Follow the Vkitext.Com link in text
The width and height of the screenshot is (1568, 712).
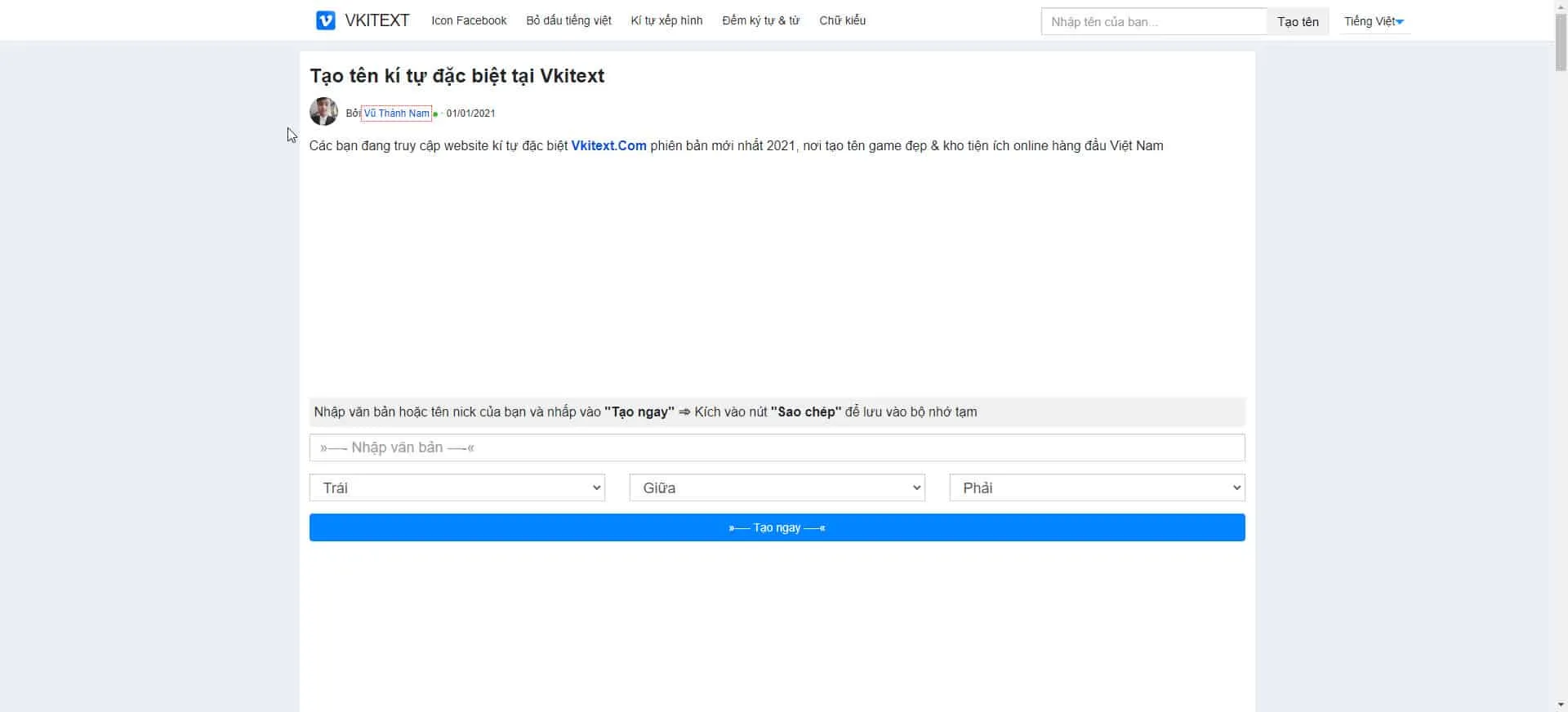pyautogui.click(x=608, y=145)
